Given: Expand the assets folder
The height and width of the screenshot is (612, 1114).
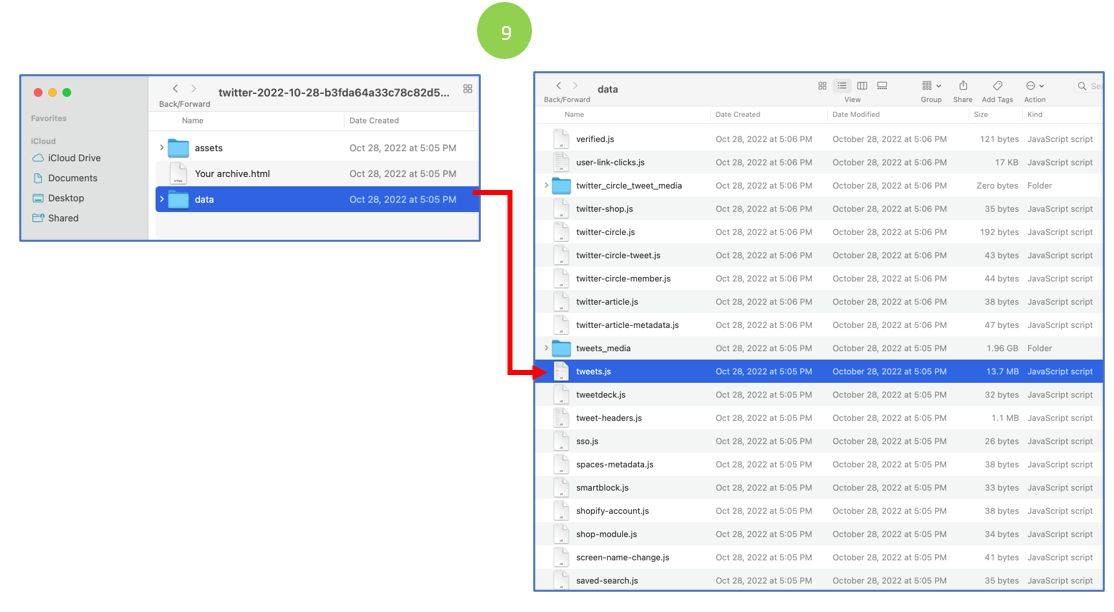Looking at the screenshot, I should click(x=161, y=148).
